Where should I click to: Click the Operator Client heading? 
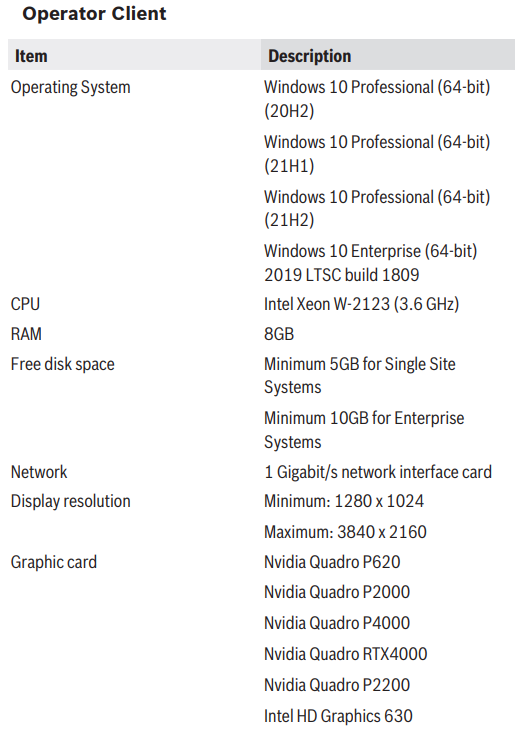(94, 14)
